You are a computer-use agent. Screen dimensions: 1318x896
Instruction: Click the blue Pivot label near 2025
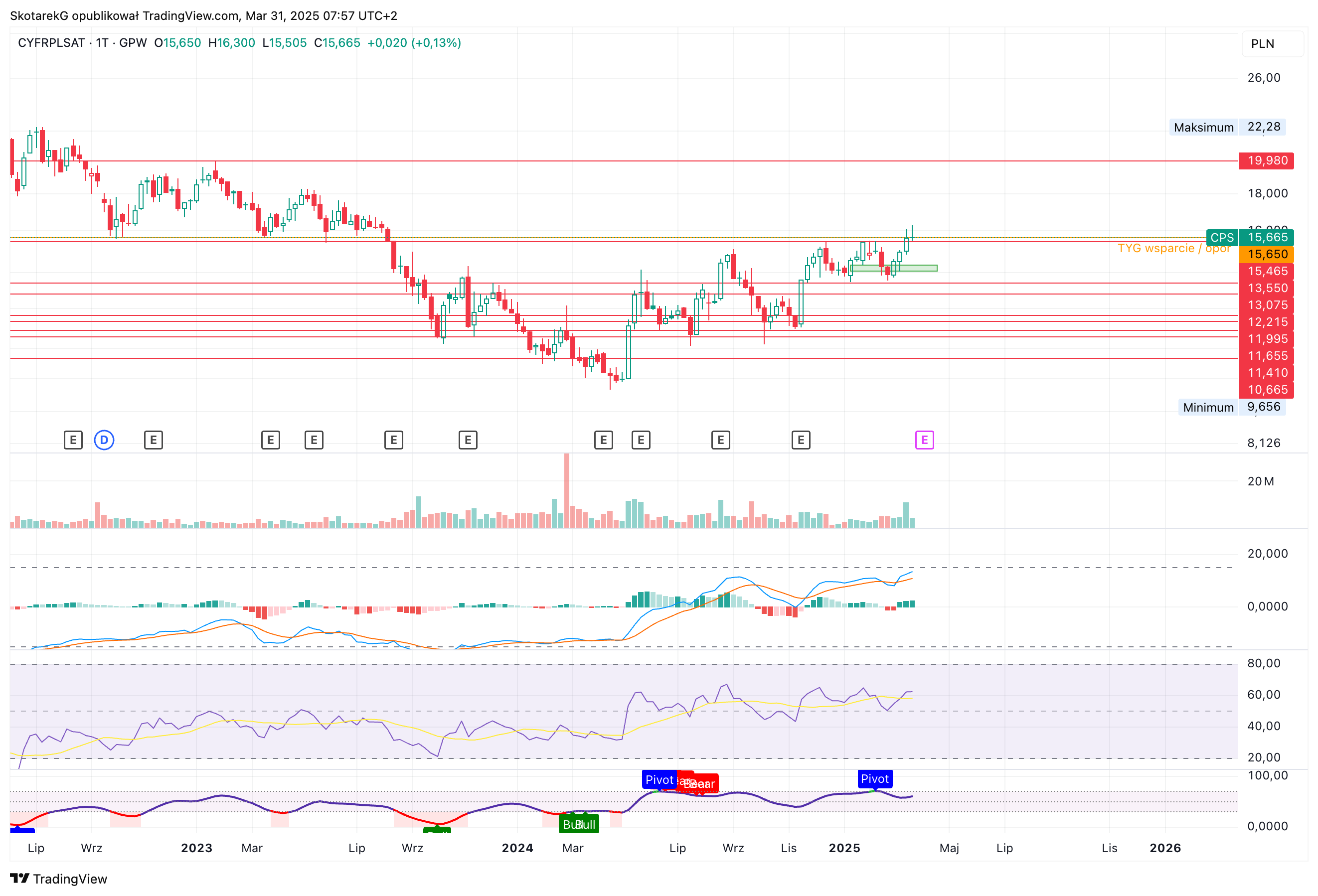click(874, 779)
